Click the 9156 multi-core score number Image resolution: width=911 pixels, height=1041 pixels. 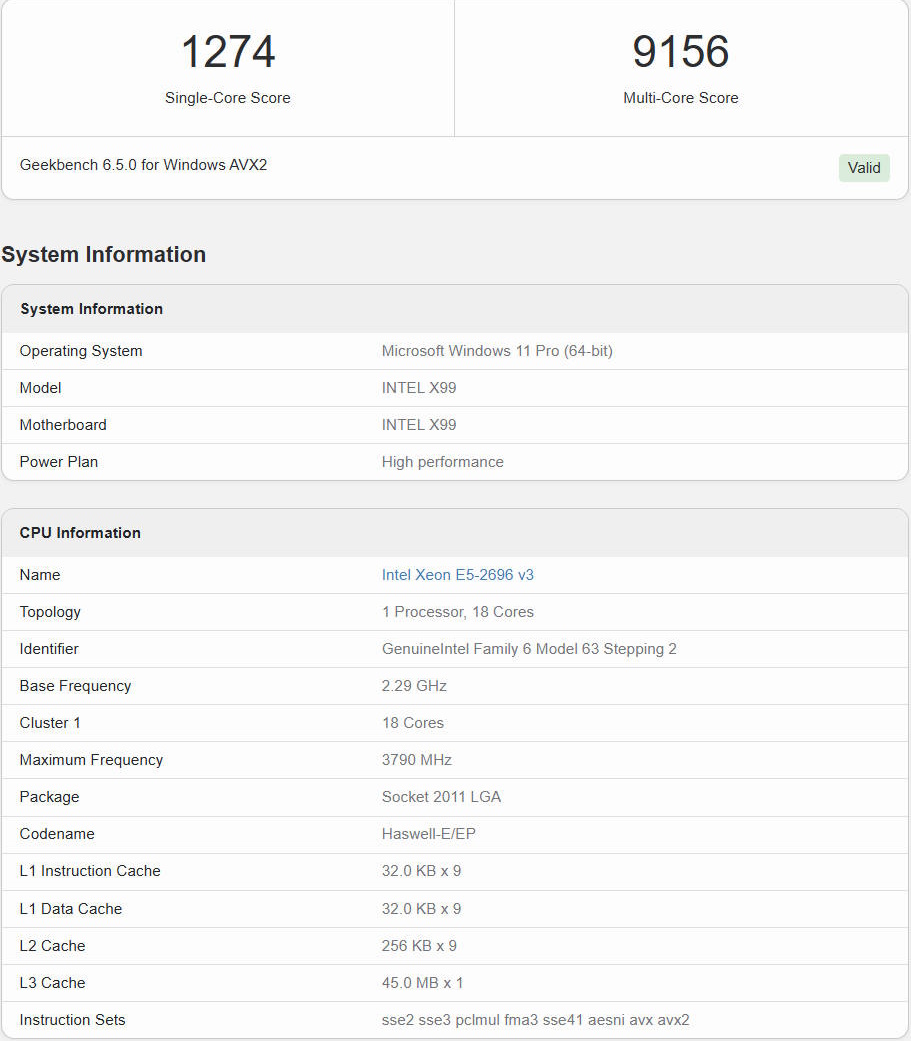680,52
